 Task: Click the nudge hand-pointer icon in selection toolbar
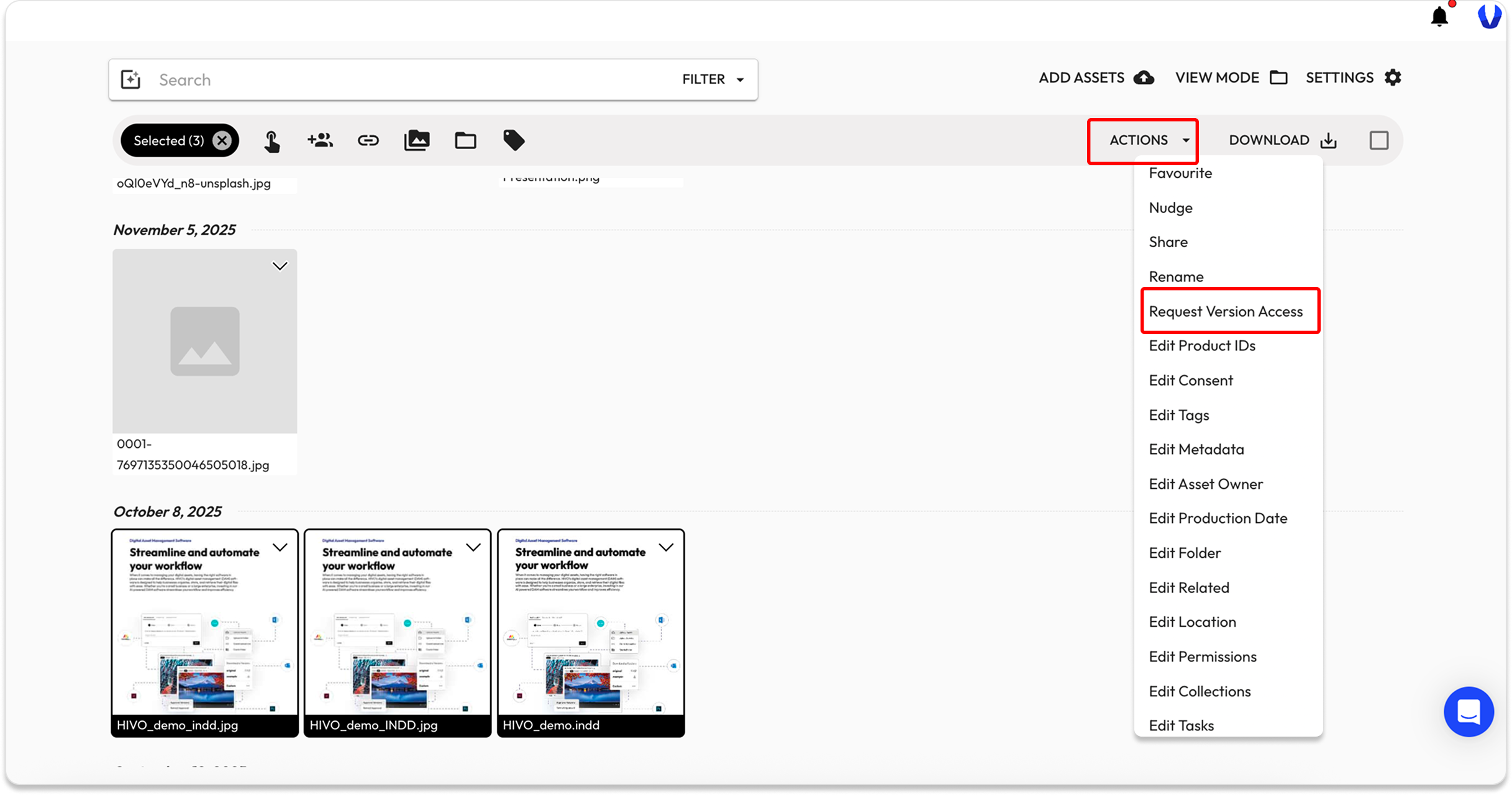pos(271,141)
